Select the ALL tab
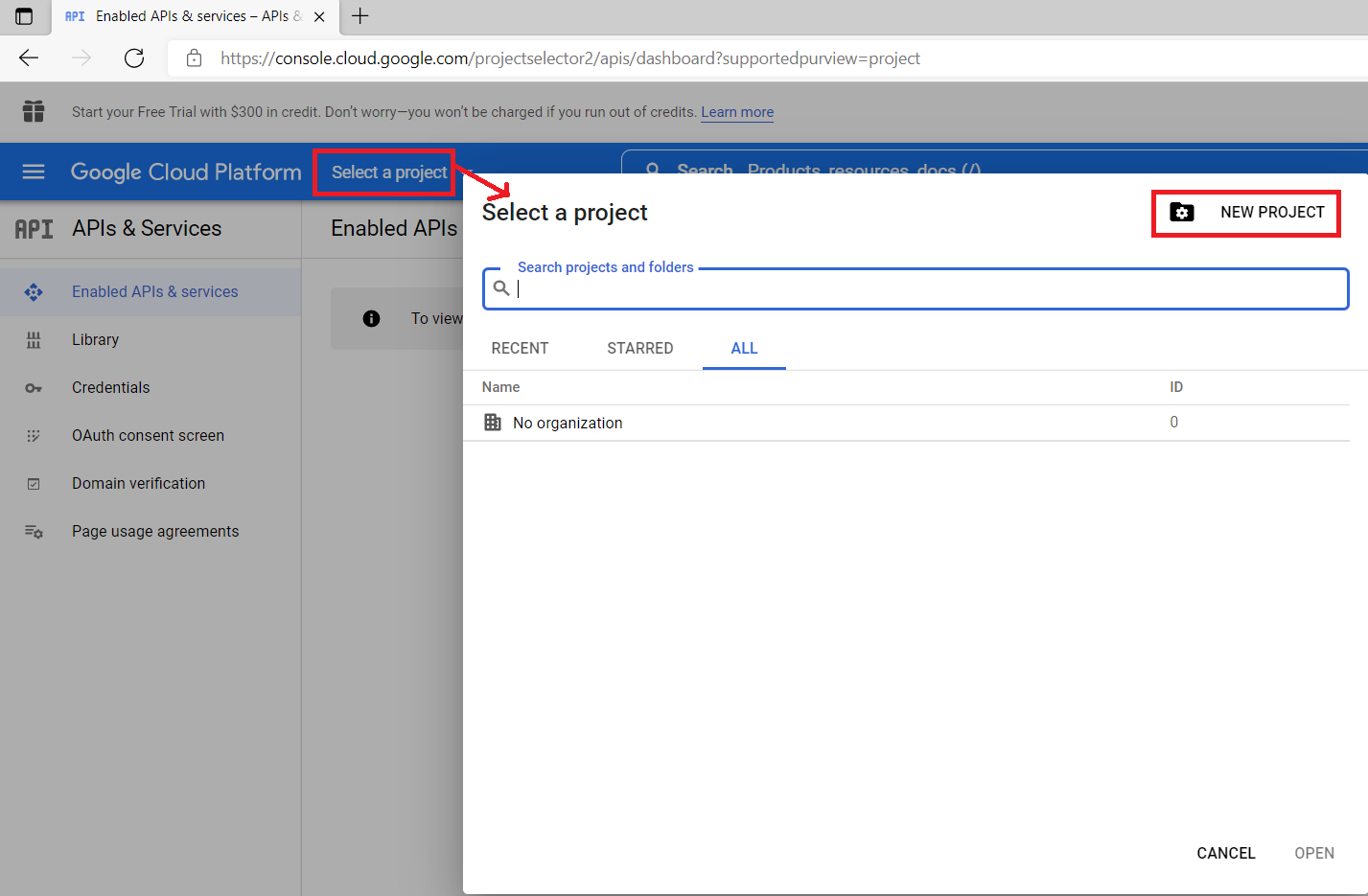Image resolution: width=1368 pixels, height=896 pixels. tap(744, 348)
